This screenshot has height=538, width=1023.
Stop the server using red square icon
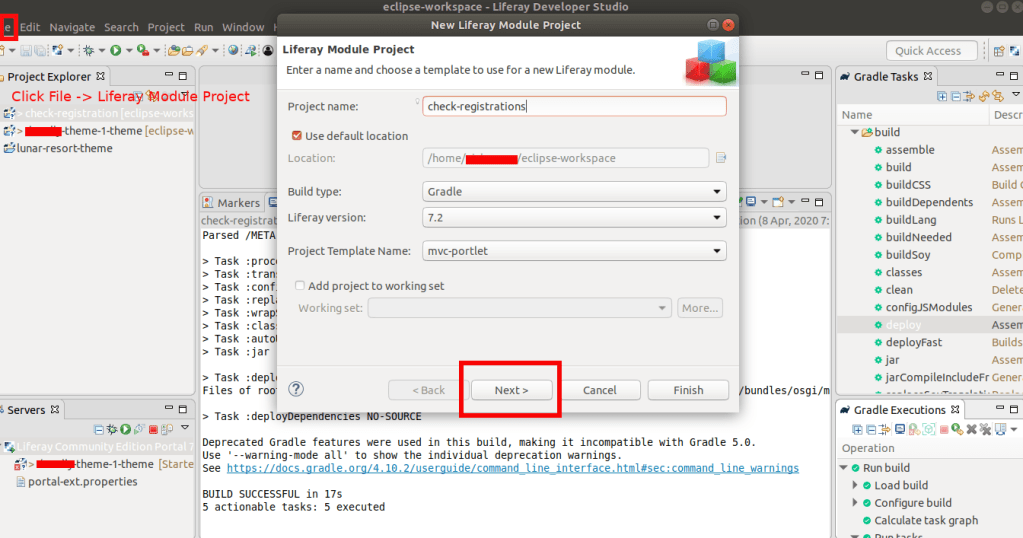154,429
